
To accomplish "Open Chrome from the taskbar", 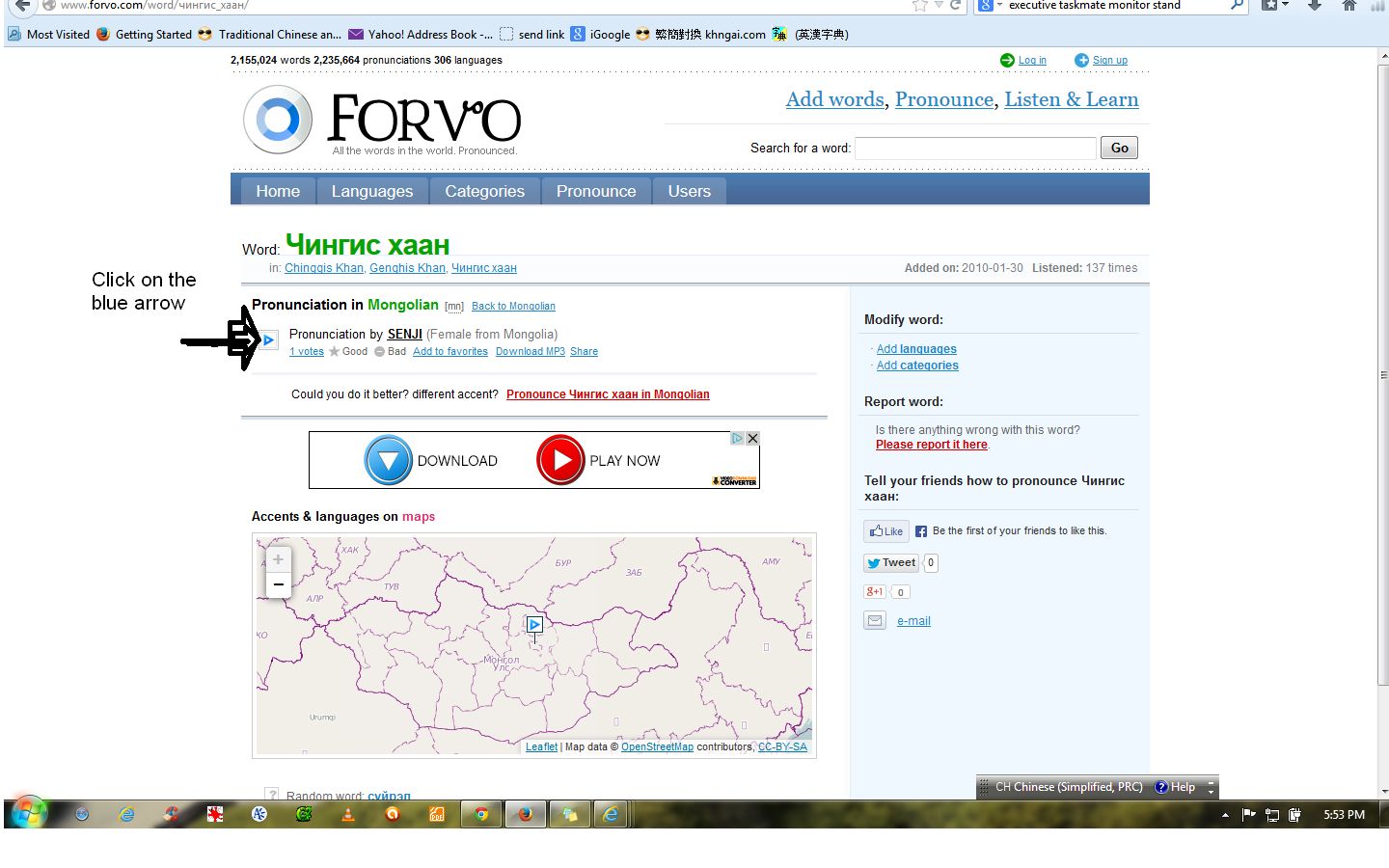I will click(480, 814).
